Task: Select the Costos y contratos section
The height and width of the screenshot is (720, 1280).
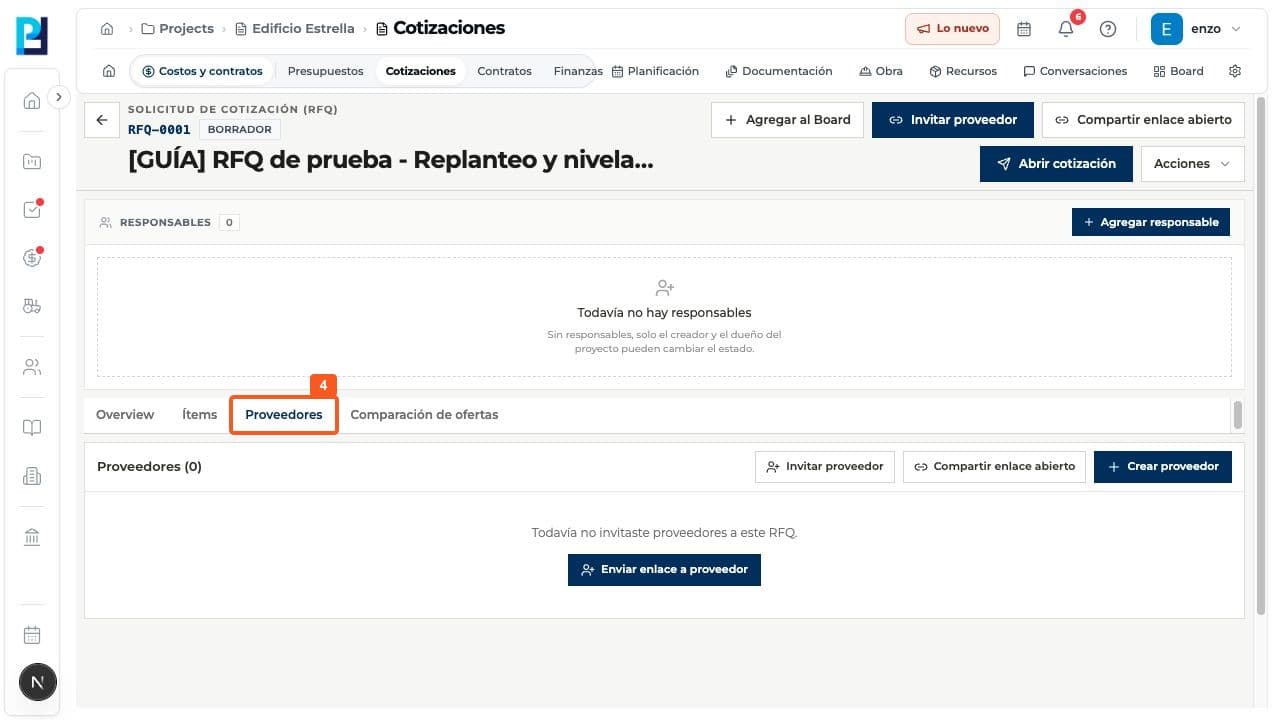Action: click(203, 71)
